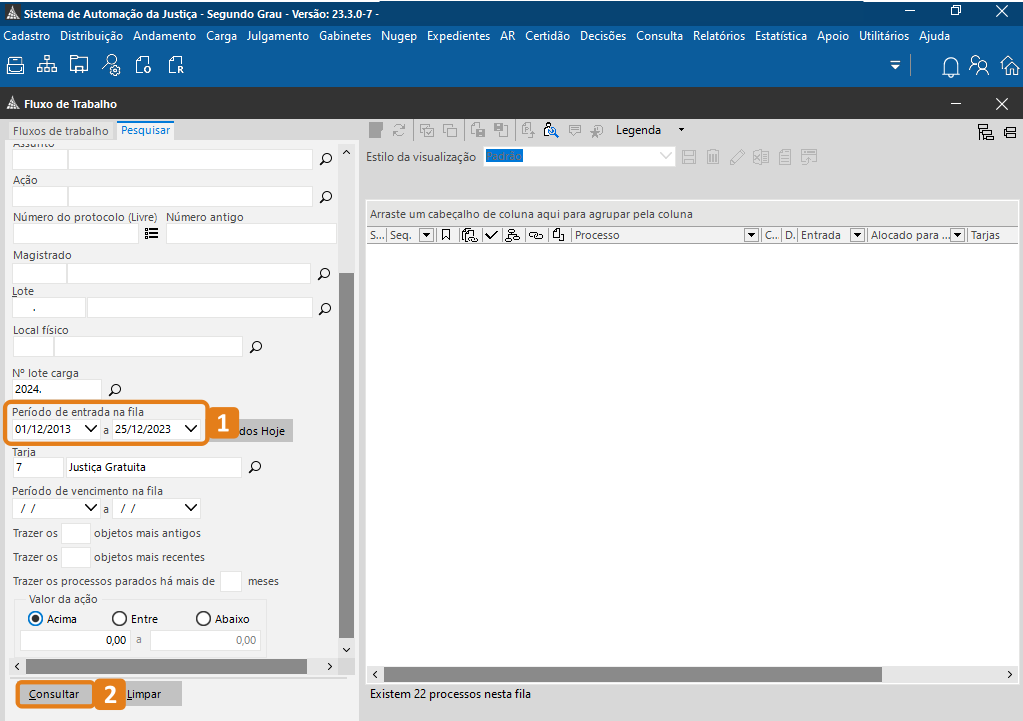Select the Entre radio button
The height and width of the screenshot is (721, 1023).
[119, 619]
